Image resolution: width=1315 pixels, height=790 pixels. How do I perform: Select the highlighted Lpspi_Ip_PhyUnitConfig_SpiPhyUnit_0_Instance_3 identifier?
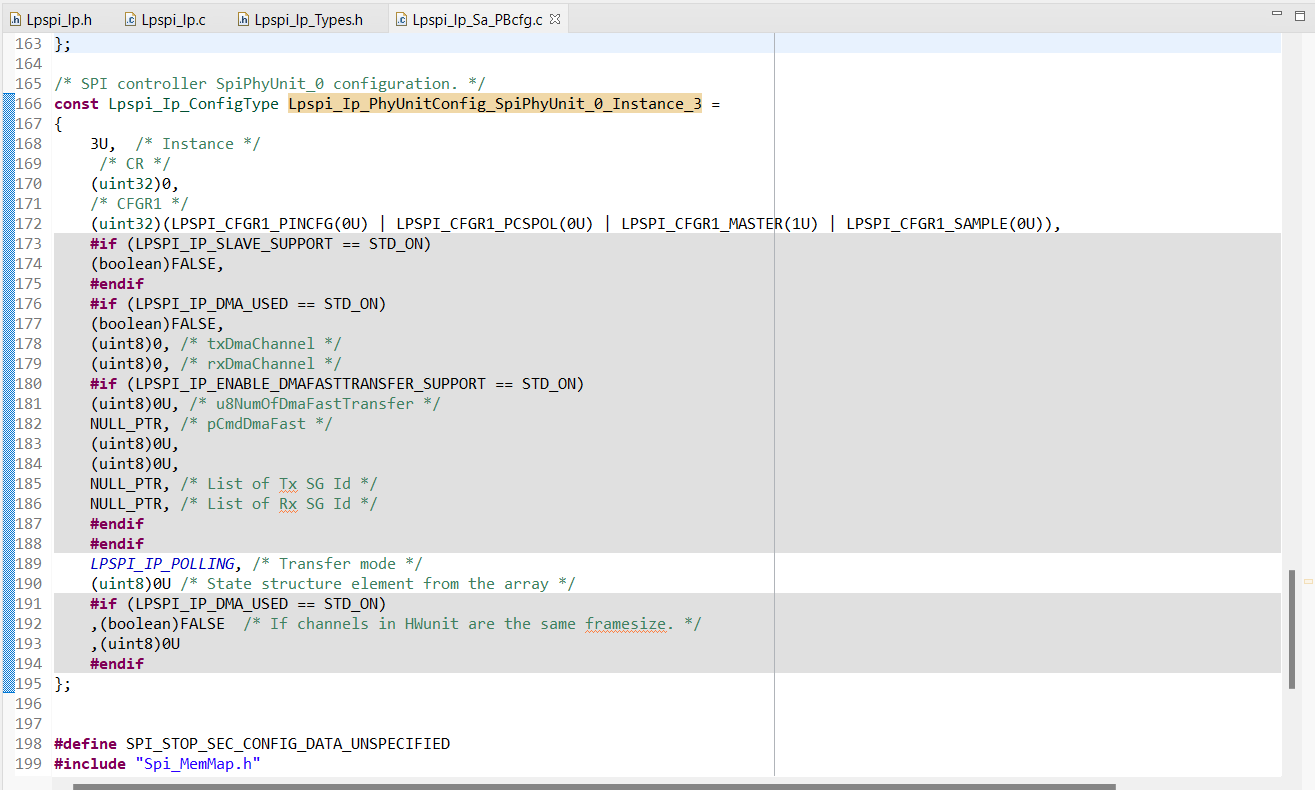[494, 103]
